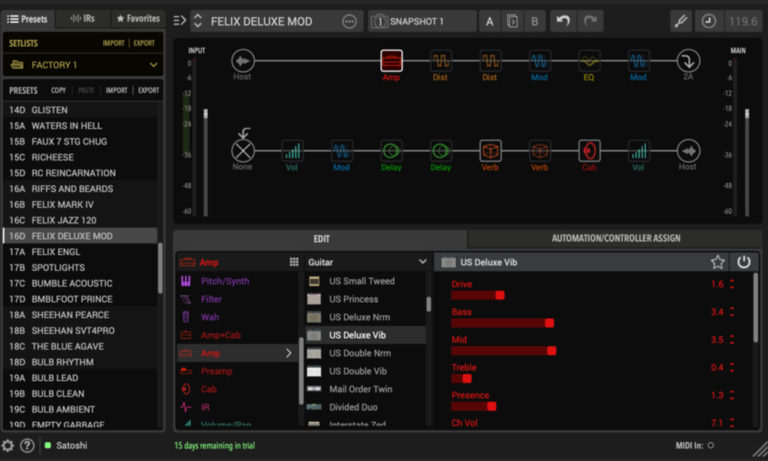Screen dimensions: 768x461
Task: Expand the Amp category chevron
Action: pyautogui.click(x=288, y=353)
